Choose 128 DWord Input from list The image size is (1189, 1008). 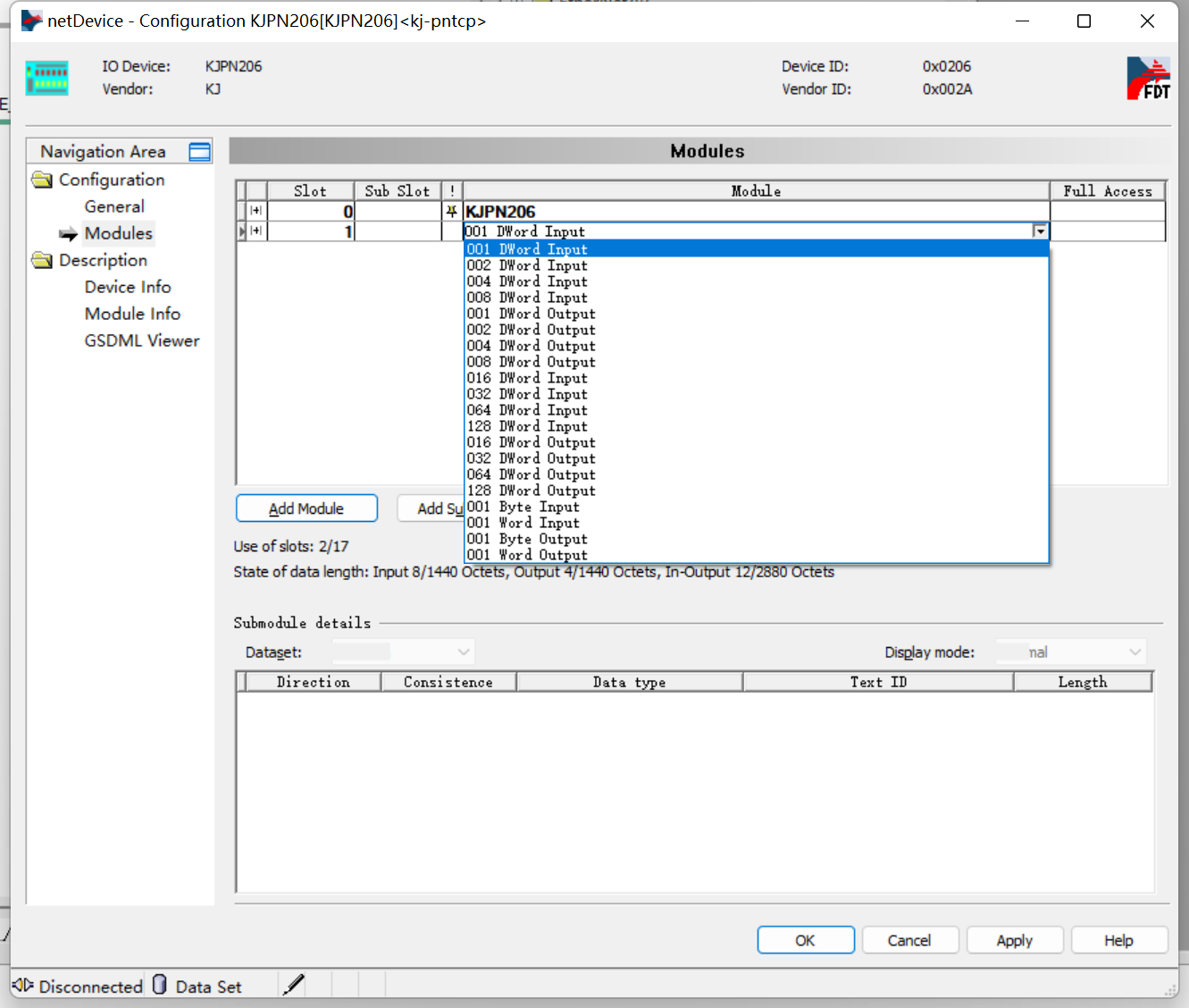tap(757, 426)
